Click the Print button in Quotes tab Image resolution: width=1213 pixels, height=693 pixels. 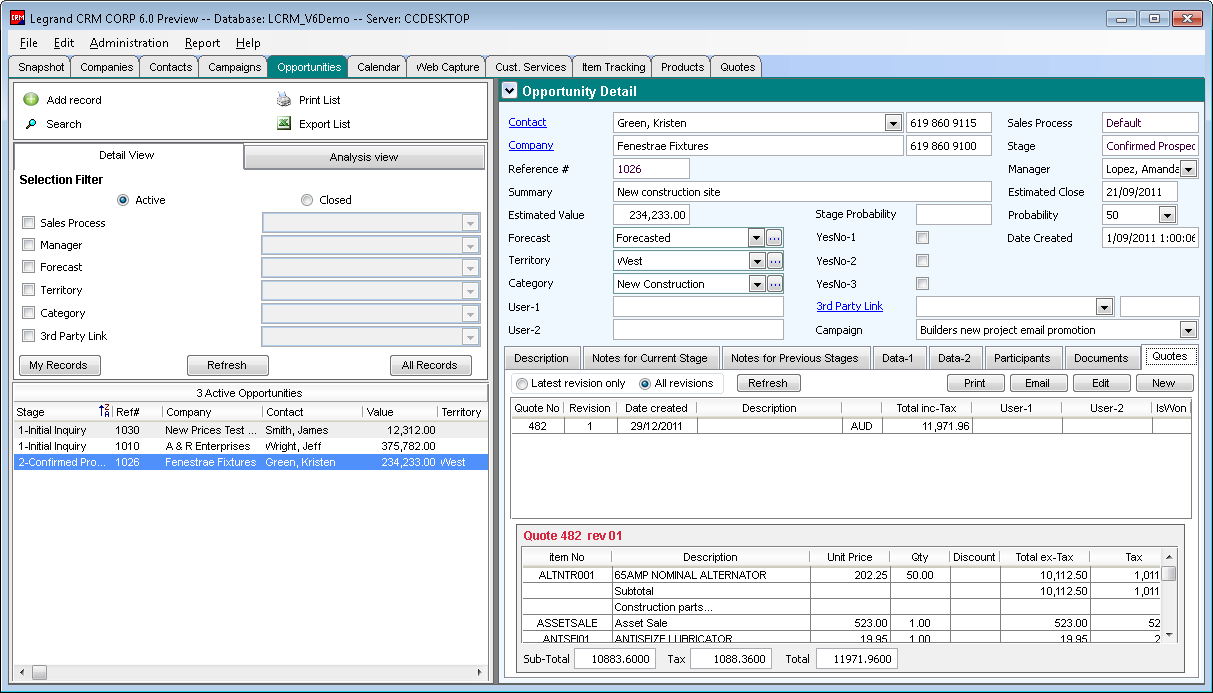click(x=975, y=383)
